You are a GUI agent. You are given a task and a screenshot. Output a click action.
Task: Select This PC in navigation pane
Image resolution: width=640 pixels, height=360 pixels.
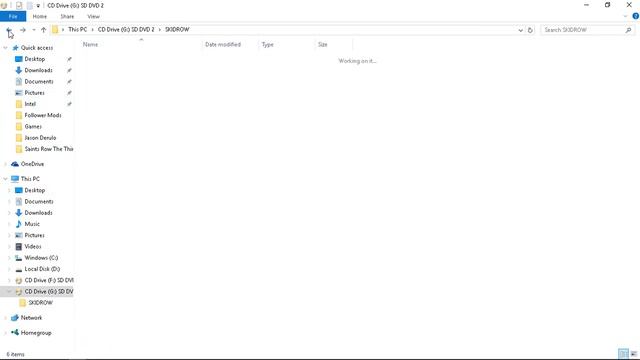coord(30,179)
